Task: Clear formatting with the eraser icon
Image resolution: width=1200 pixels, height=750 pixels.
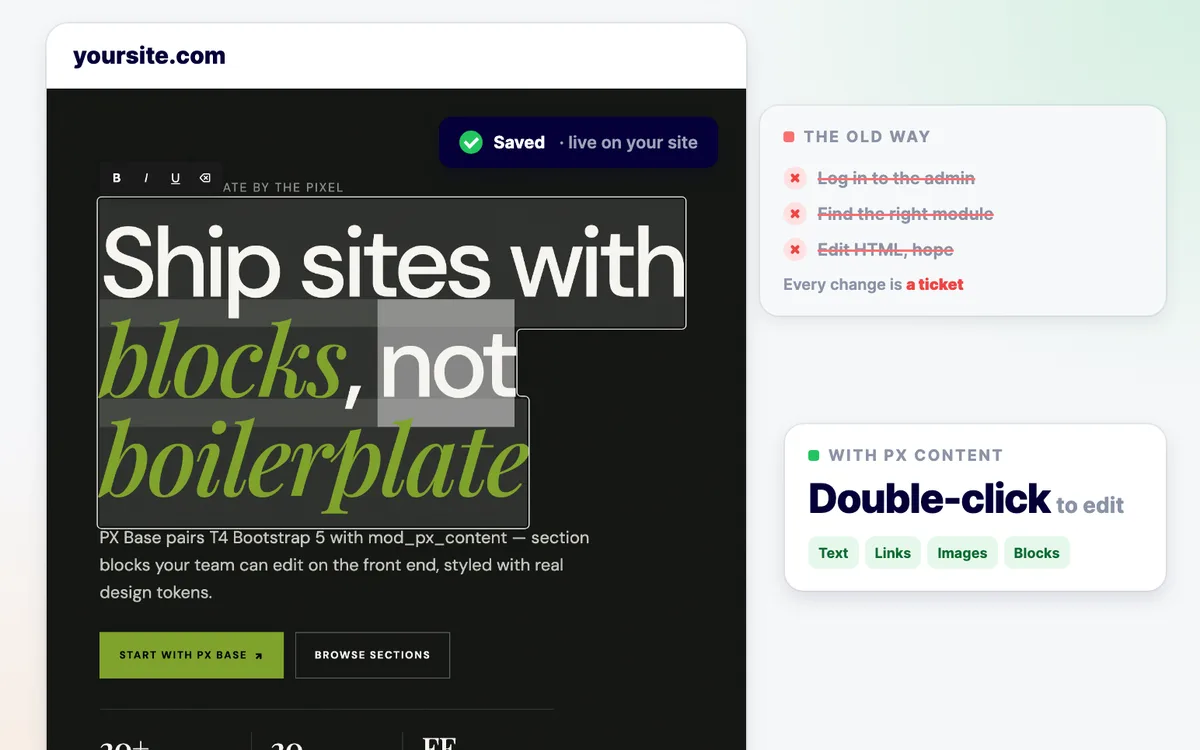Action: click(x=205, y=178)
